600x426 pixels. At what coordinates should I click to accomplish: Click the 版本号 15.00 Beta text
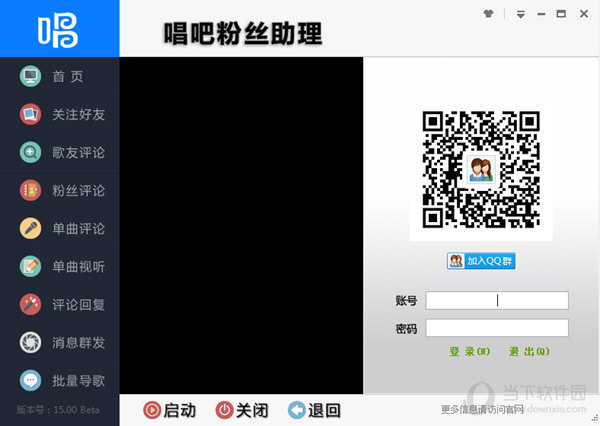pyautogui.click(x=58, y=410)
